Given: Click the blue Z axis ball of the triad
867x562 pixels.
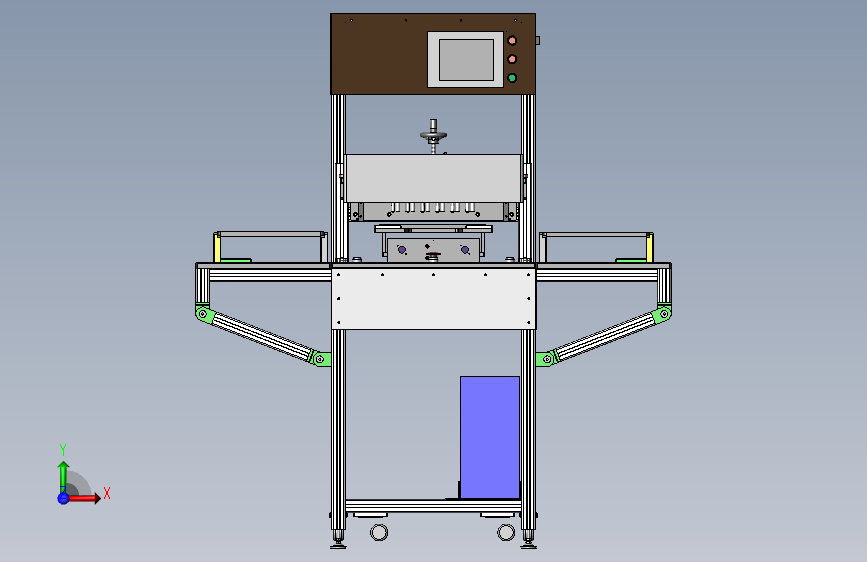Looking at the screenshot, I should coord(63,498).
